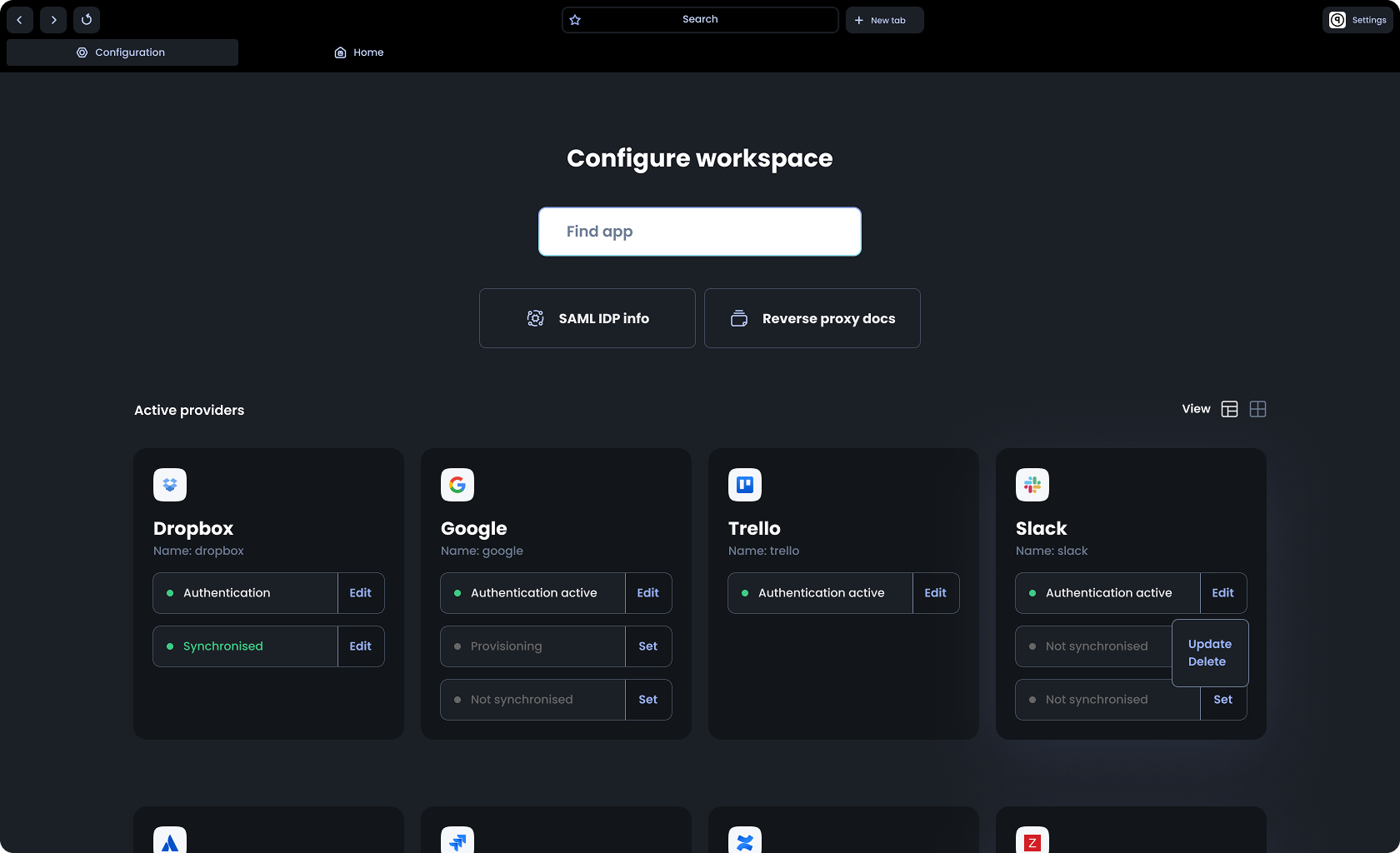The width and height of the screenshot is (1400, 853).
Task: Edit Trello Authentication active
Action: [936, 593]
